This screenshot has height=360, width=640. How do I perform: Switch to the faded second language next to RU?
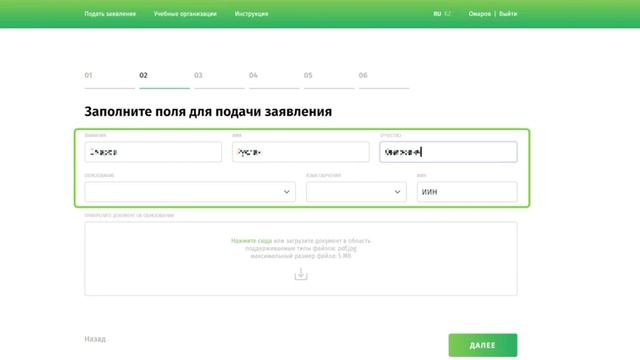447,14
